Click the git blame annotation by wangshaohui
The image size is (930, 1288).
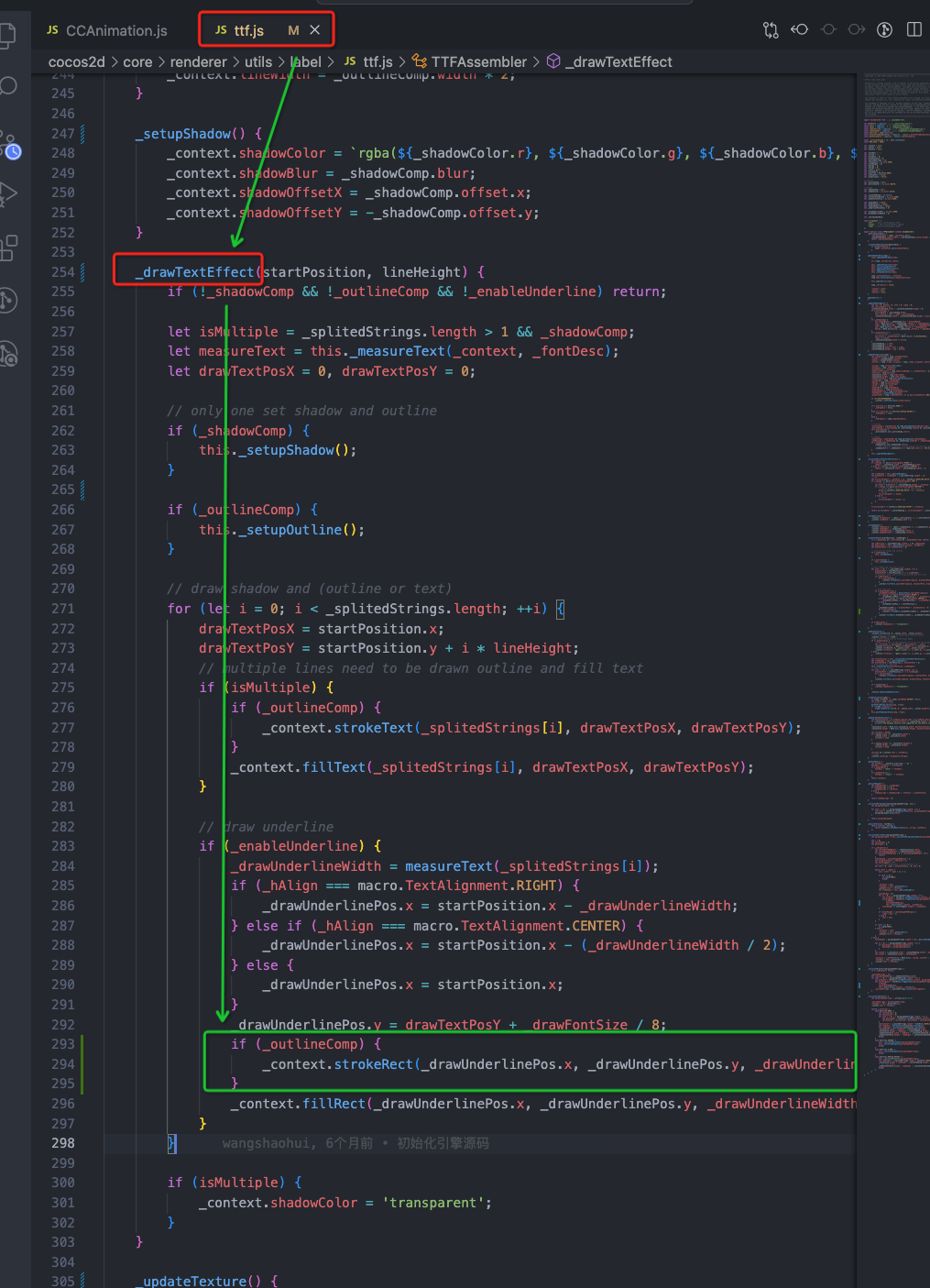356,1143
